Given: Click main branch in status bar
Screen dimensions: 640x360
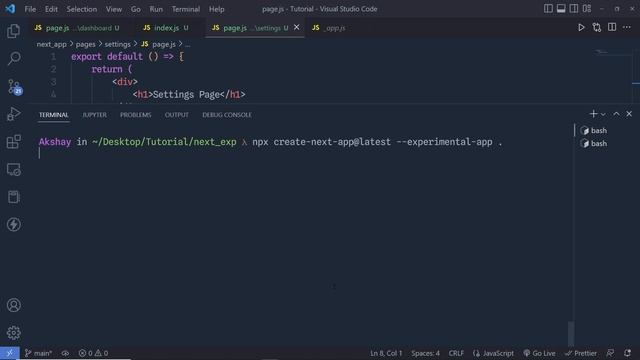Looking at the screenshot, I should 38,353.
